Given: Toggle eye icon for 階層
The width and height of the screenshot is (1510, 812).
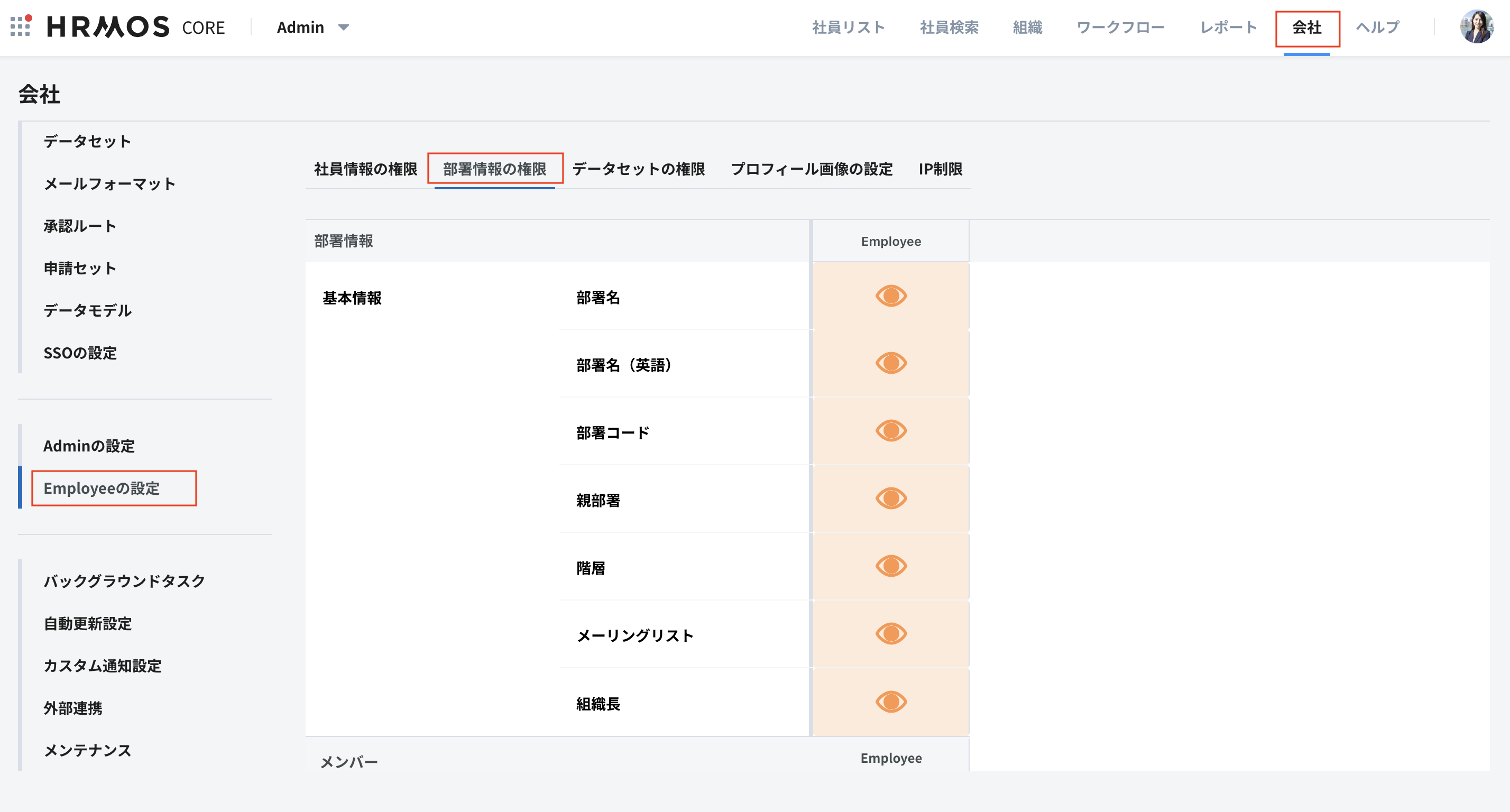Looking at the screenshot, I should coord(890,566).
